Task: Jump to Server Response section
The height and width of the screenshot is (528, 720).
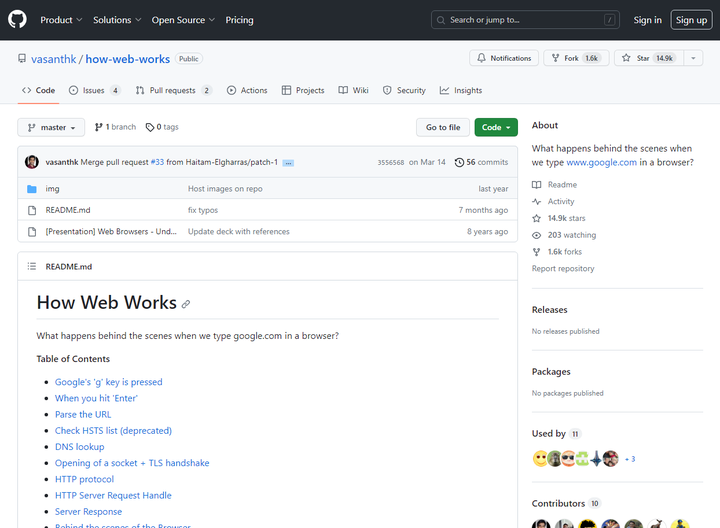Action: click(x=89, y=511)
